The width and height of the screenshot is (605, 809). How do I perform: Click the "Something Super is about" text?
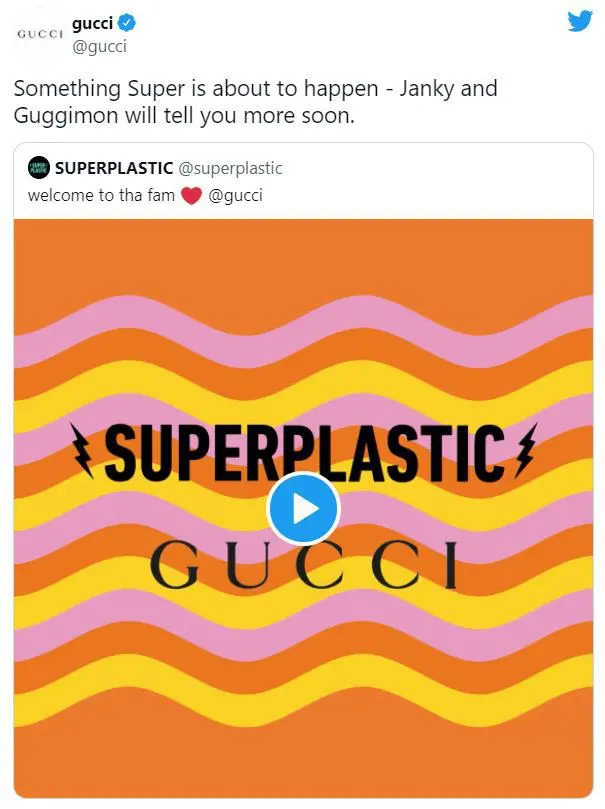coord(128,88)
